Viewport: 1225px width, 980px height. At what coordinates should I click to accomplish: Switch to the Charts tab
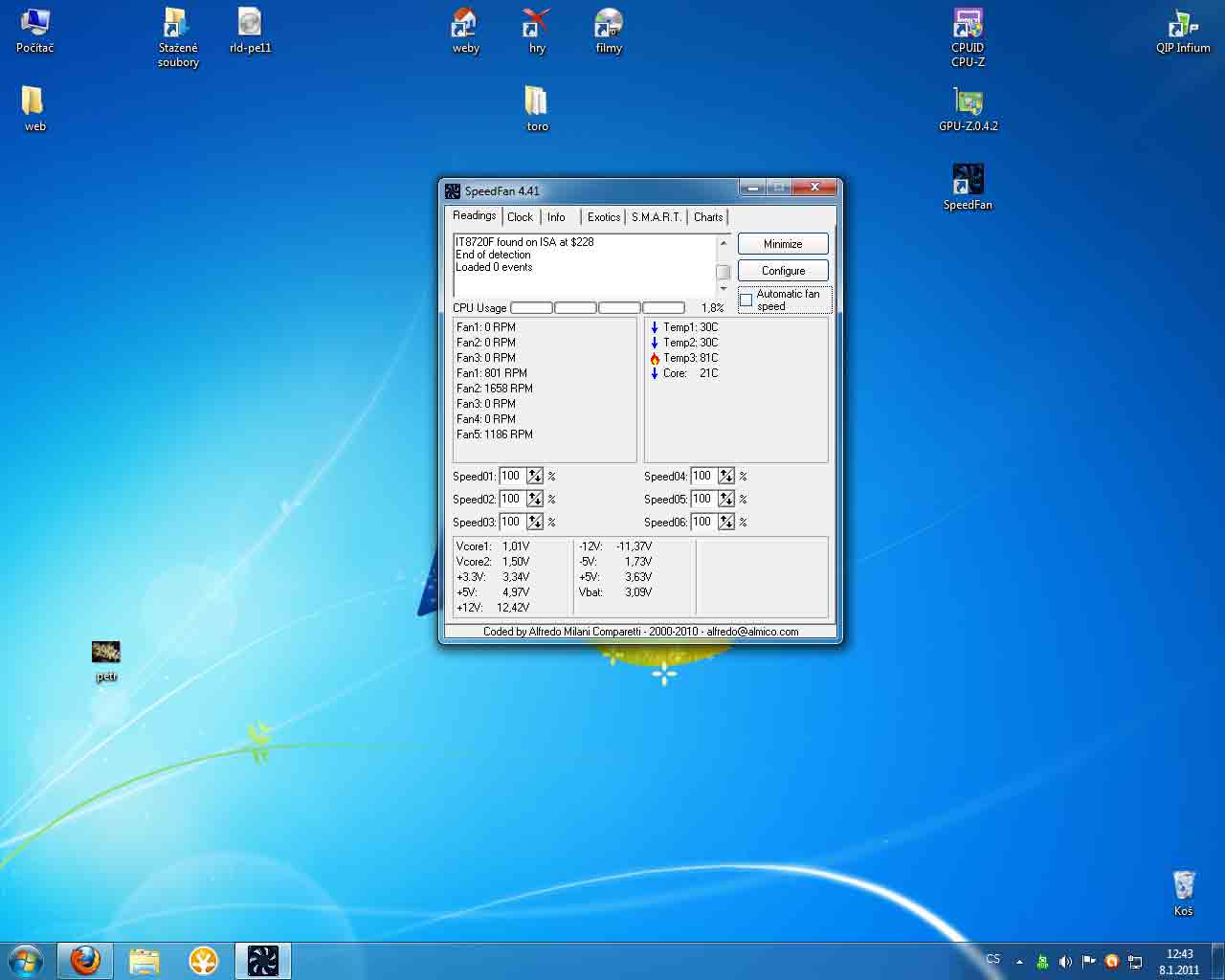(x=708, y=217)
